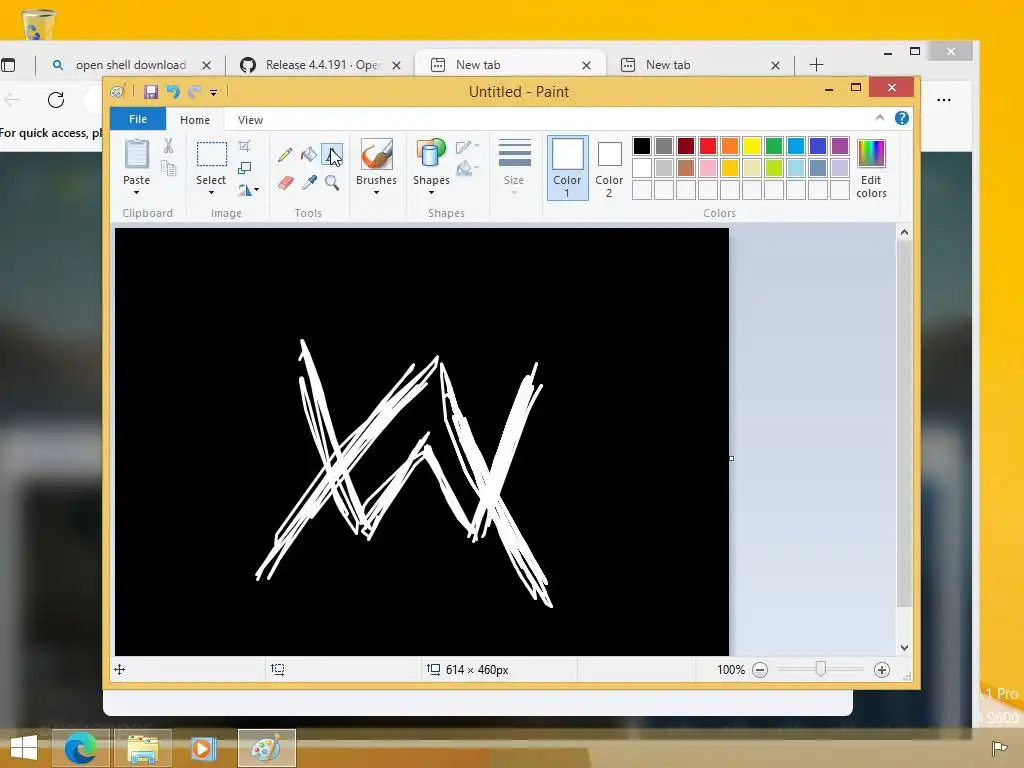Click the browser tab actions icon
Image resolution: width=1024 pixels, height=768 pixels.
[x=8, y=65]
